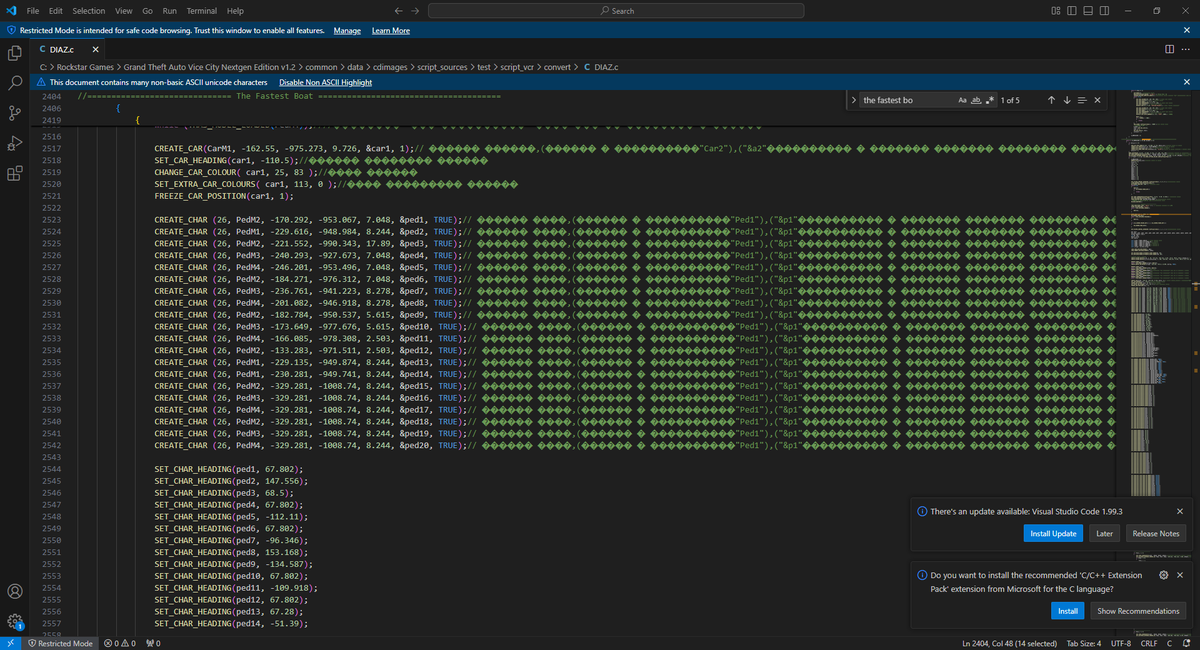Select the DIAZ.c tab
Viewport: 1200px width, 650px height.
click(x=68, y=49)
